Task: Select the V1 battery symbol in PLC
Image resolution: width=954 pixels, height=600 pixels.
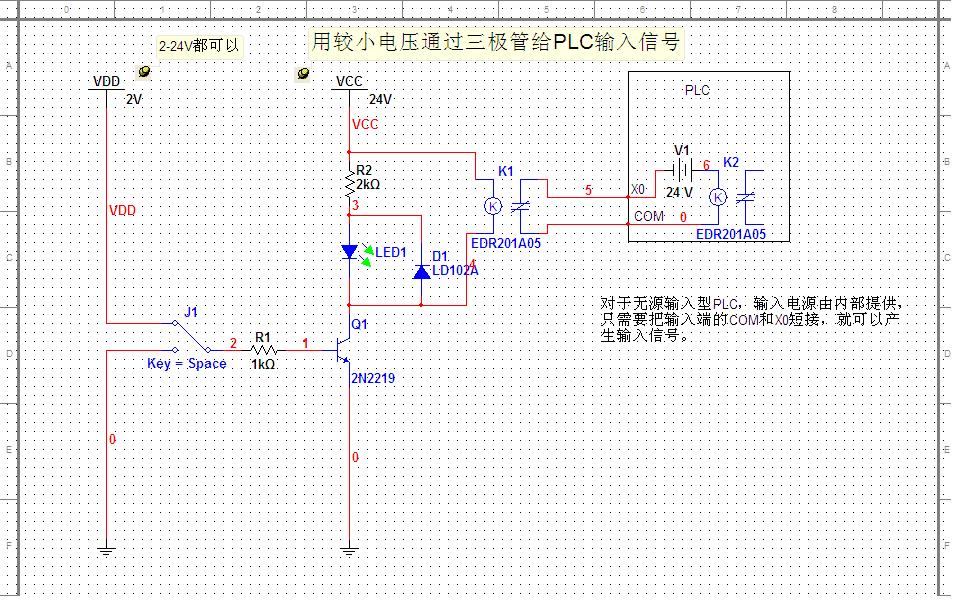Action: 680,169
